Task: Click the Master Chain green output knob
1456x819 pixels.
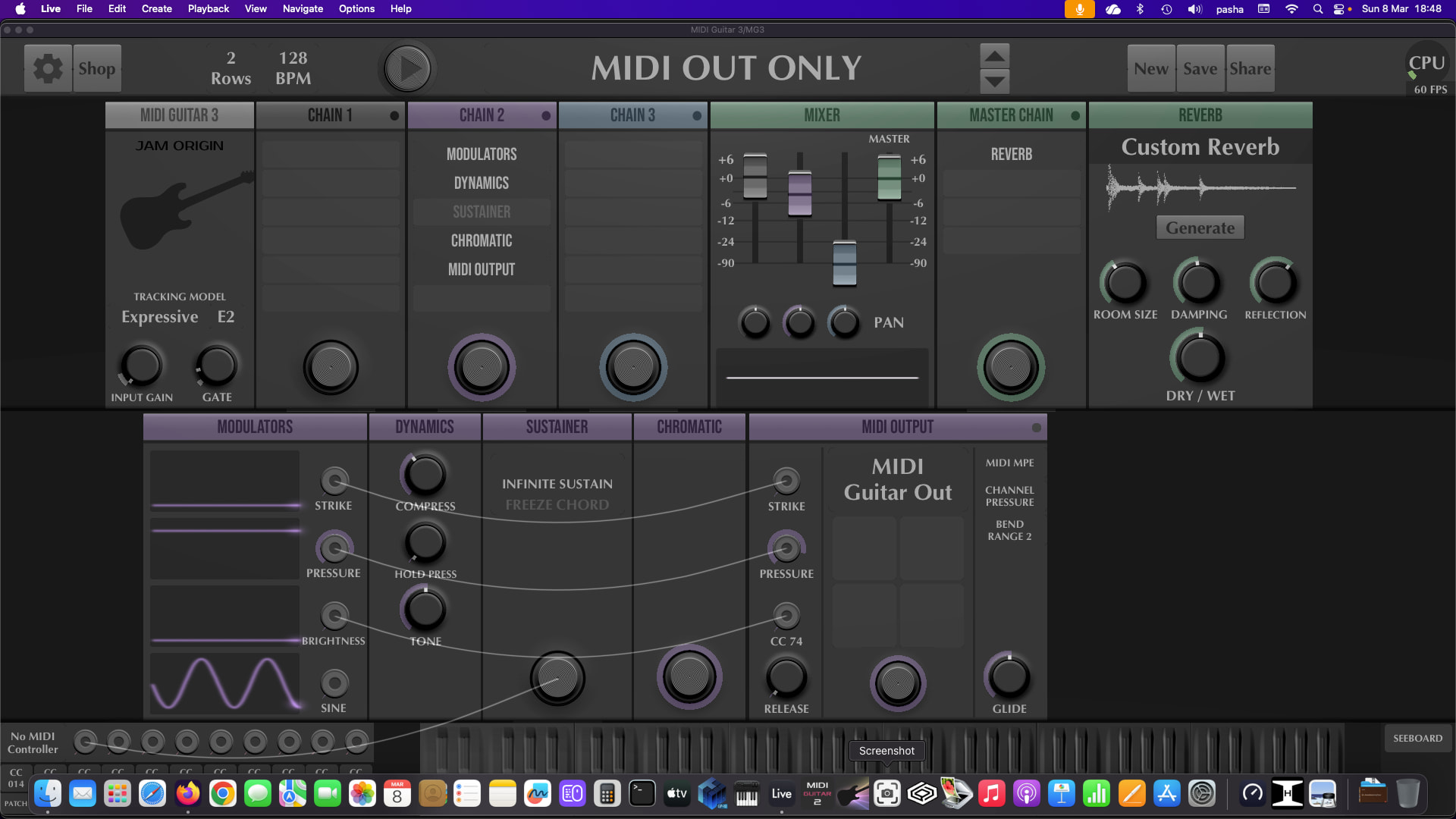Action: coord(1011,368)
